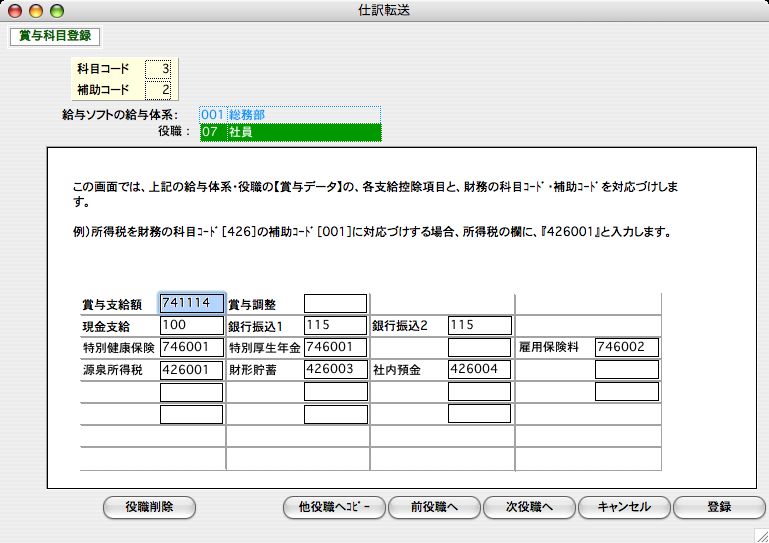Click the 科目コード field
Viewport: 769px width, 543px height.
pos(158,69)
